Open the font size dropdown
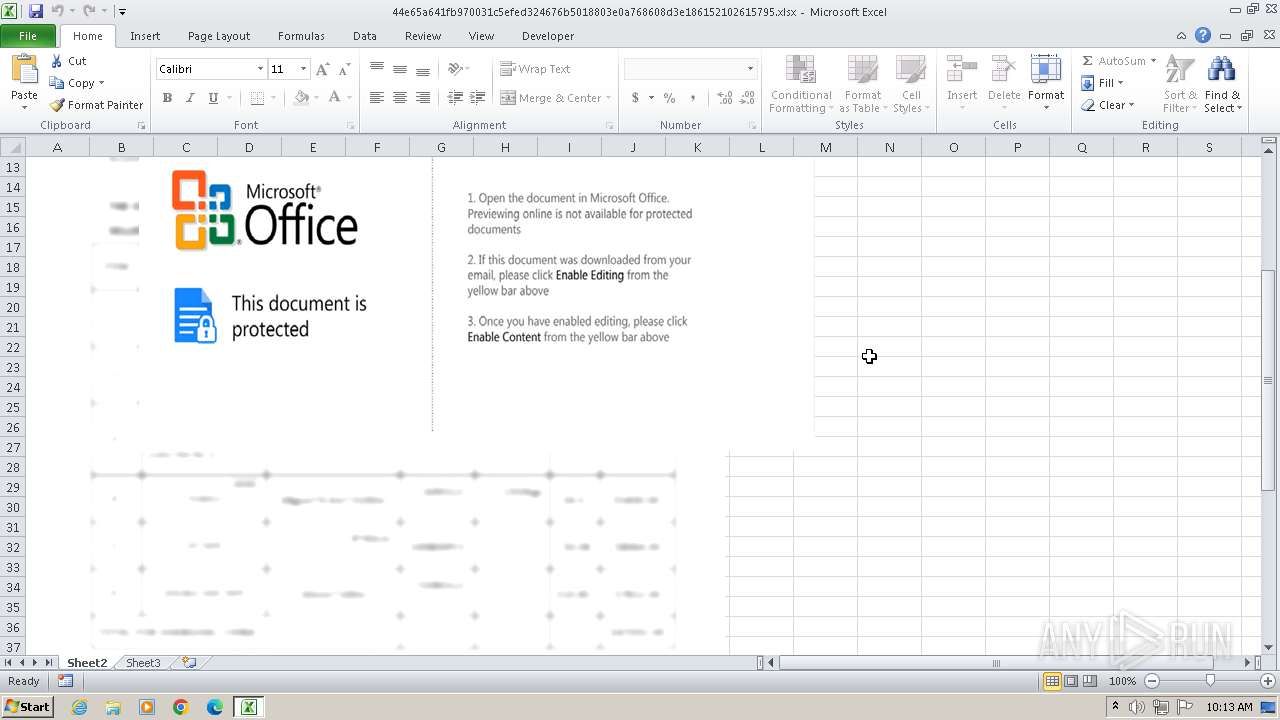The height and width of the screenshot is (720, 1280). point(303,69)
